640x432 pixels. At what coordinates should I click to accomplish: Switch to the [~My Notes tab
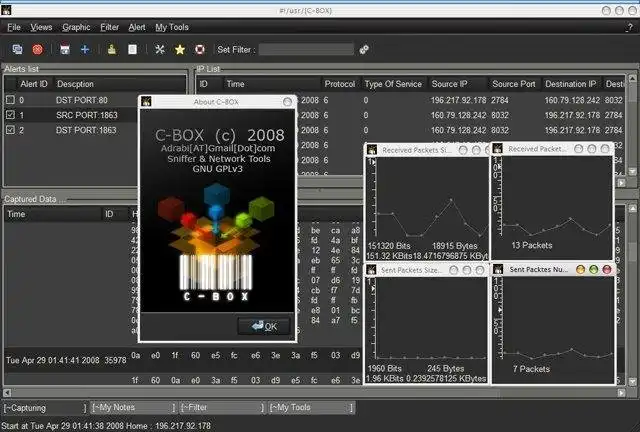tap(133, 408)
